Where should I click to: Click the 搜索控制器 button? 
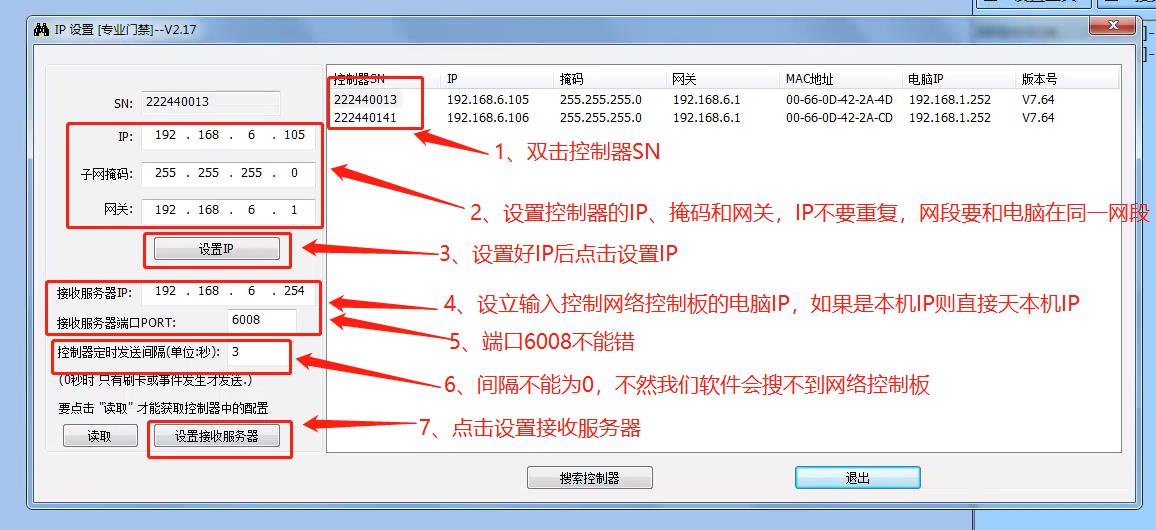click(x=589, y=478)
